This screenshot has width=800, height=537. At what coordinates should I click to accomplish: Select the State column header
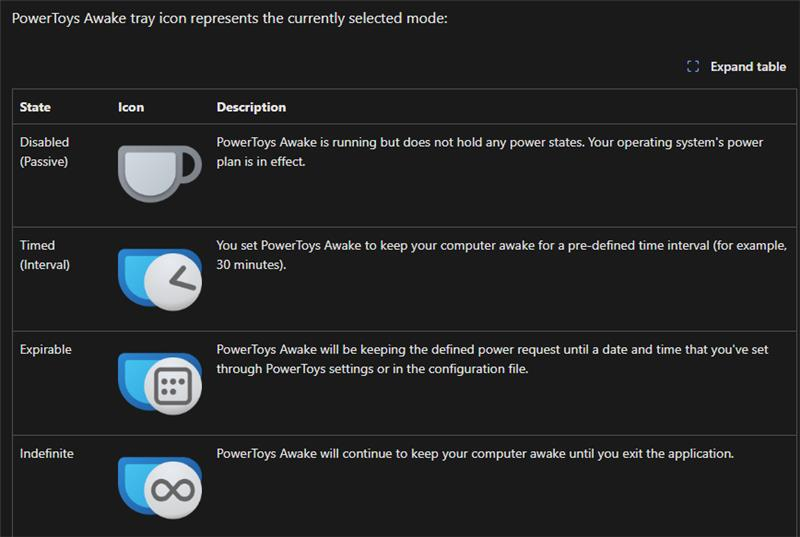(x=35, y=107)
